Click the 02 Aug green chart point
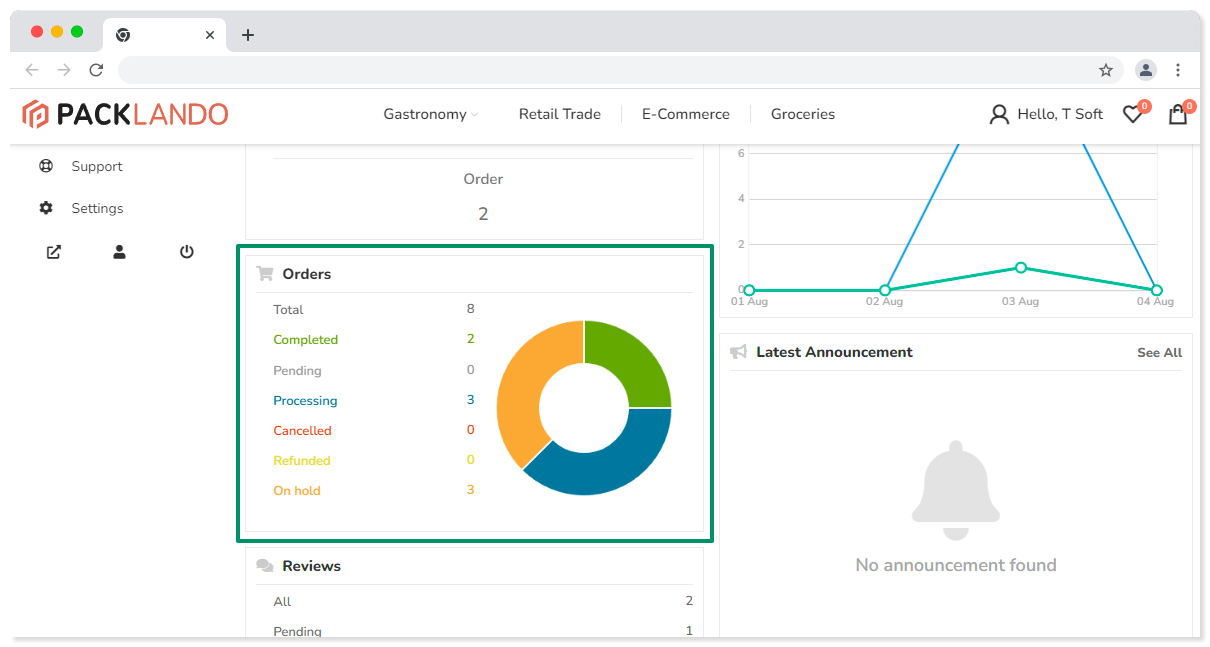Screen dimensions: 1210x647 884,290
